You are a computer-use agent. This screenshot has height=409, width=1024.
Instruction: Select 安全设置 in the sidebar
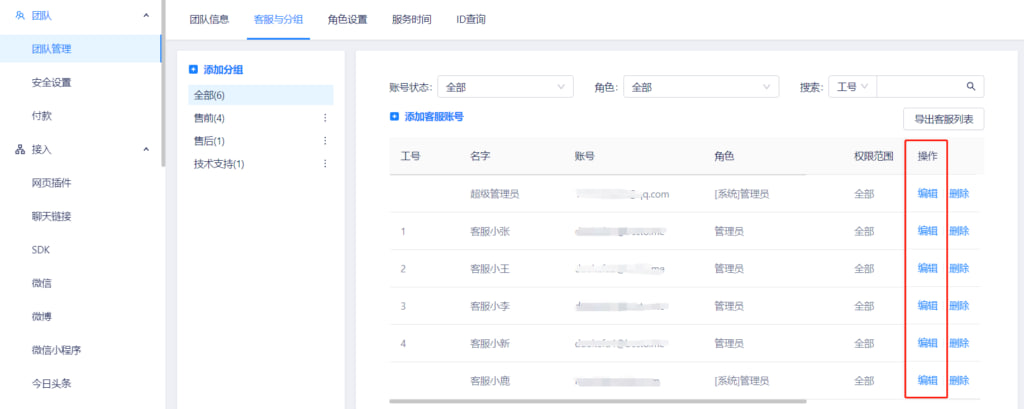51,82
